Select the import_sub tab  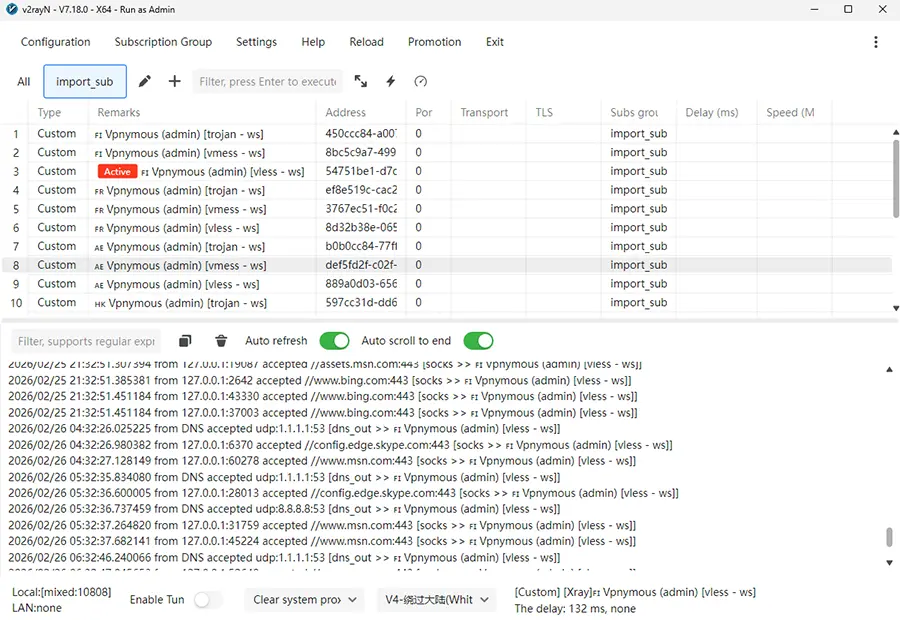pyautogui.click(x=84, y=81)
